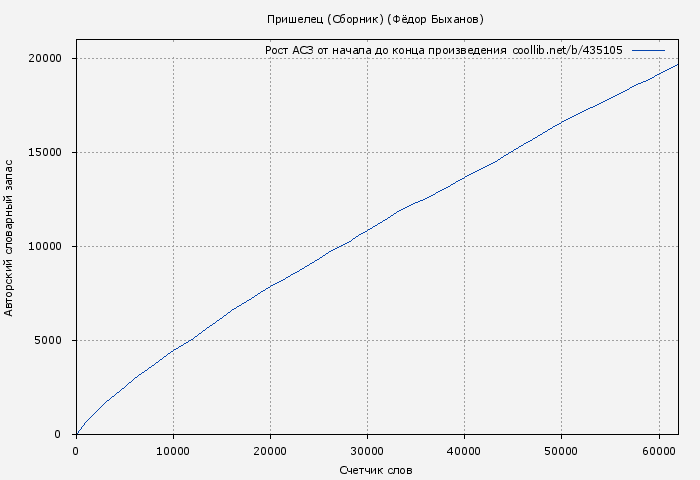The image size is (700, 480).
Task: Click the 10000 tick on vertical axis
Action: point(44,246)
